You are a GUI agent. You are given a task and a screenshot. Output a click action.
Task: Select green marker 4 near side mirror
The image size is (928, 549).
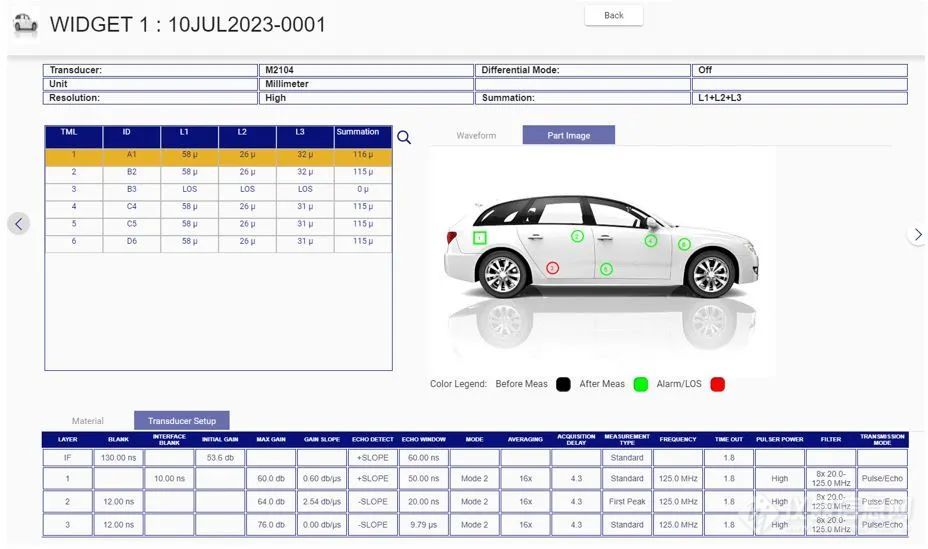tap(651, 241)
